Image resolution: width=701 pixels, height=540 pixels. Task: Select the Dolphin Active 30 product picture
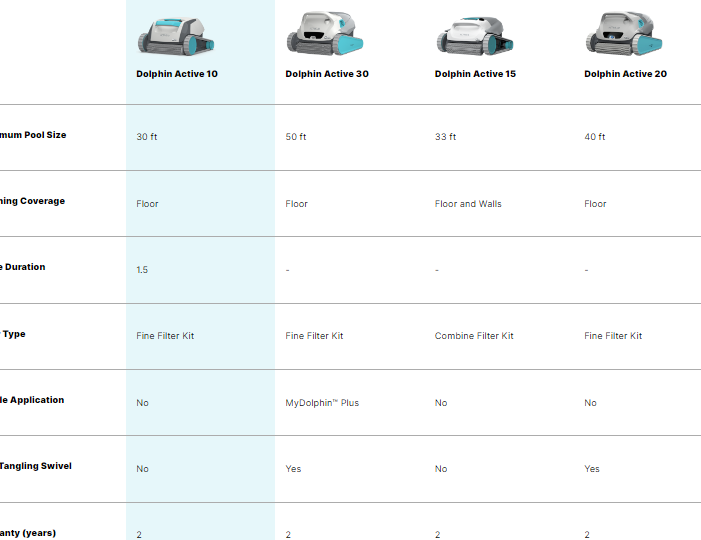[x=325, y=33]
